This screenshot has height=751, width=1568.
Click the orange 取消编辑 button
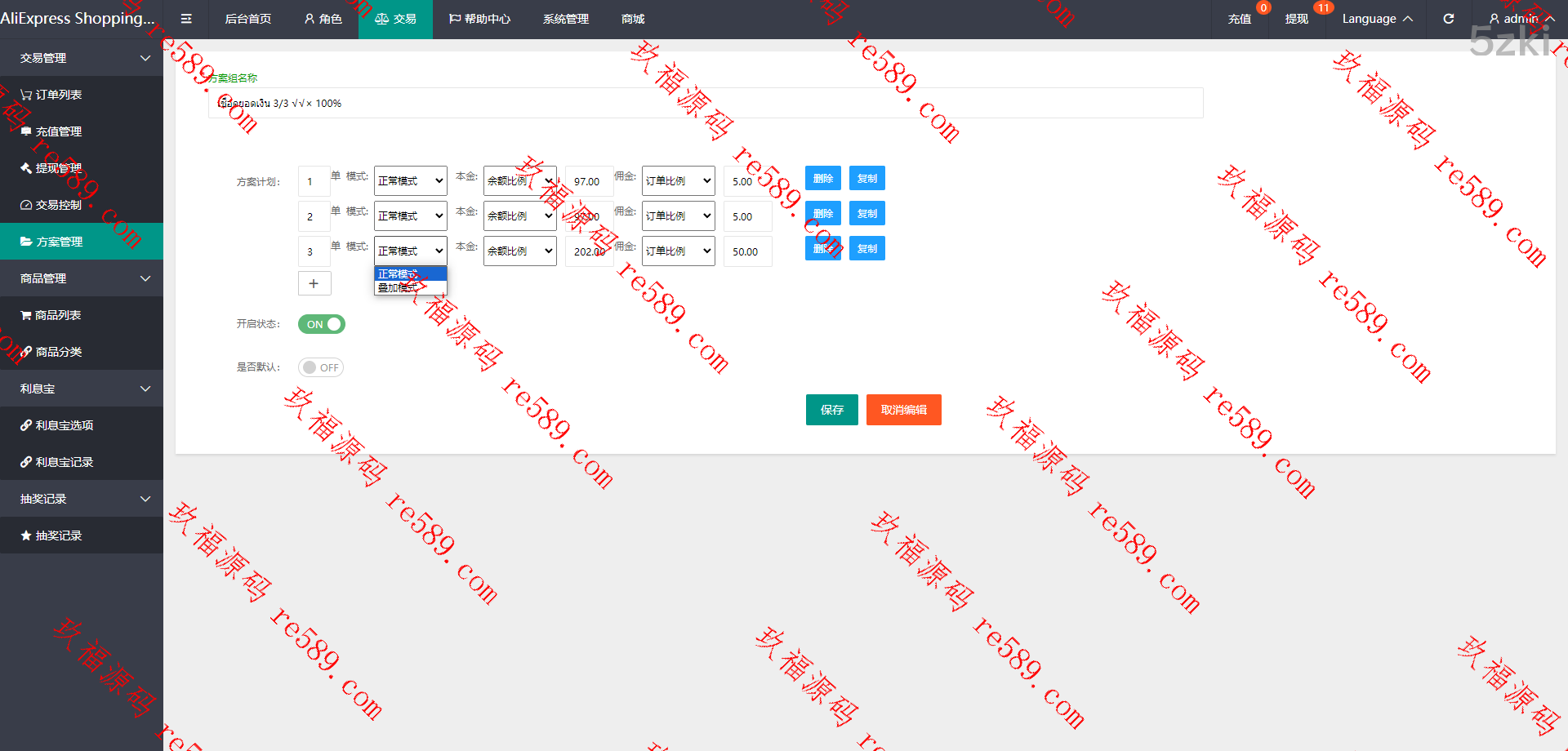[x=903, y=410]
